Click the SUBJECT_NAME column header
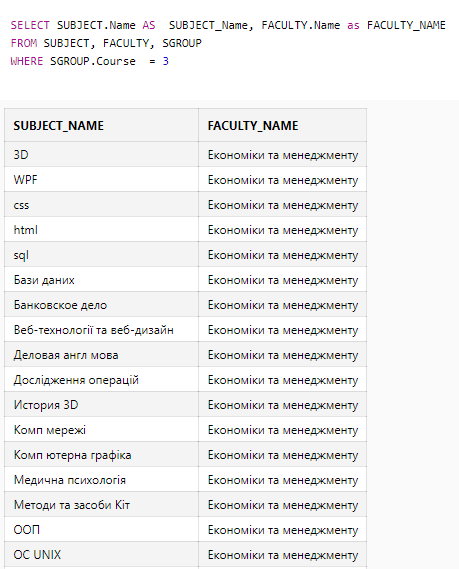Image resolution: width=459 pixels, height=569 pixels. pyautogui.click(x=101, y=125)
